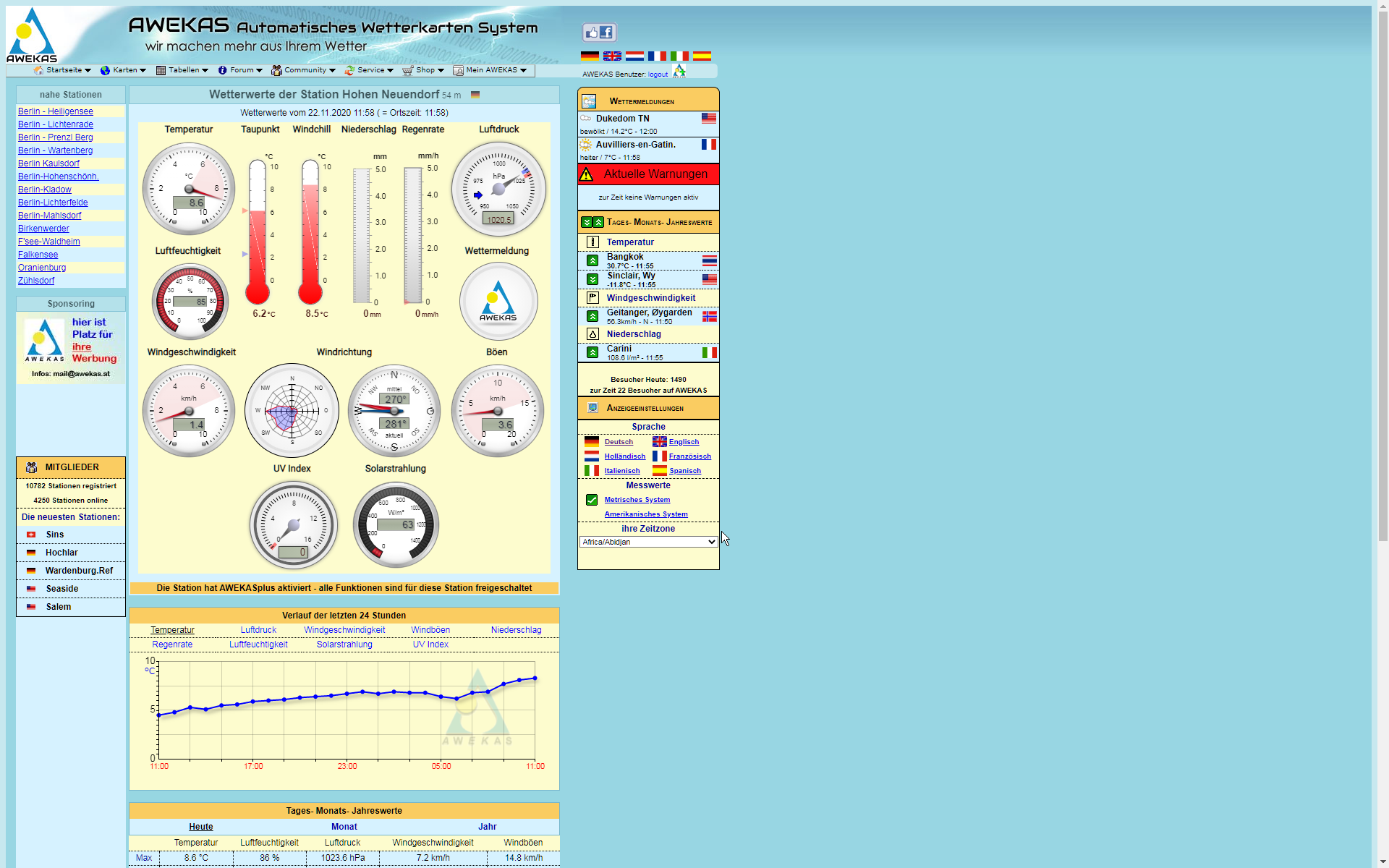Switch to the Luftdruck chart tab
Image resolution: width=1389 pixels, height=868 pixels.
click(258, 630)
